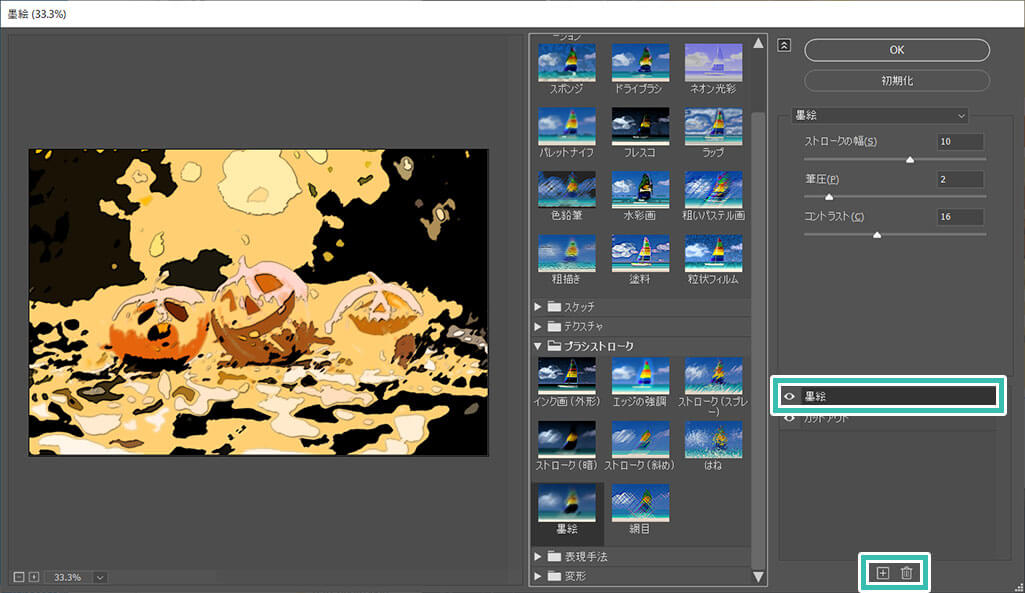Select the 水彩画 (Watercolor) filter icon
The height and width of the screenshot is (593, 1025).
click(x=640, y=193)
